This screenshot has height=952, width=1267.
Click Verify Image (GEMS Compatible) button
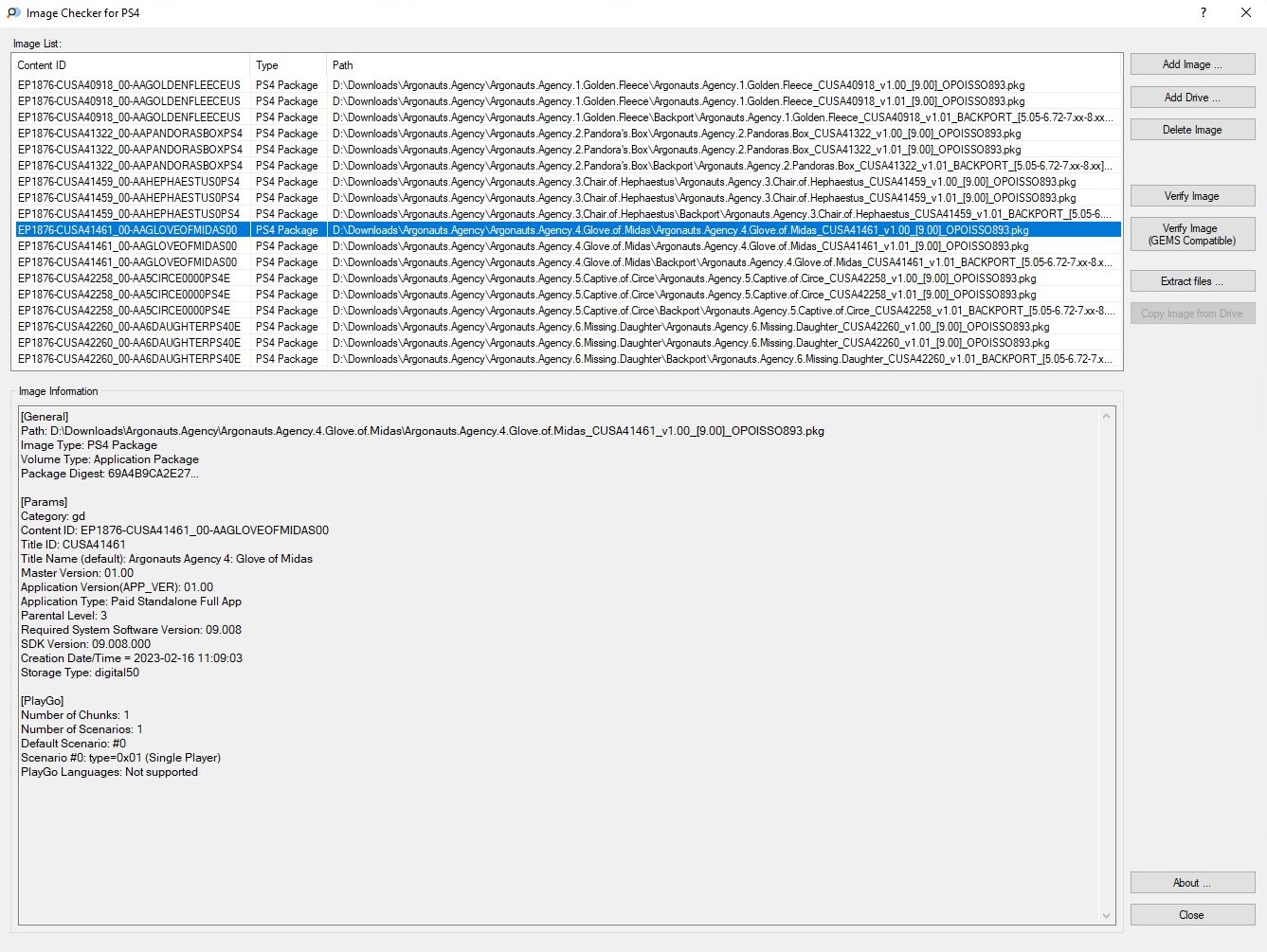click(x=1192, y=234)
